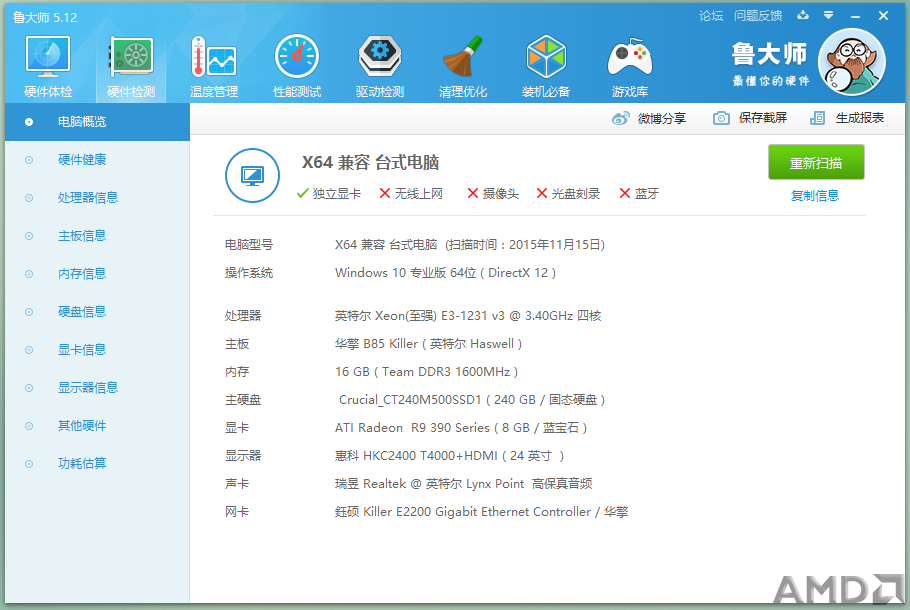Click the camera icon for 保存截屏
910x610 pixels.
pos(721,118)
